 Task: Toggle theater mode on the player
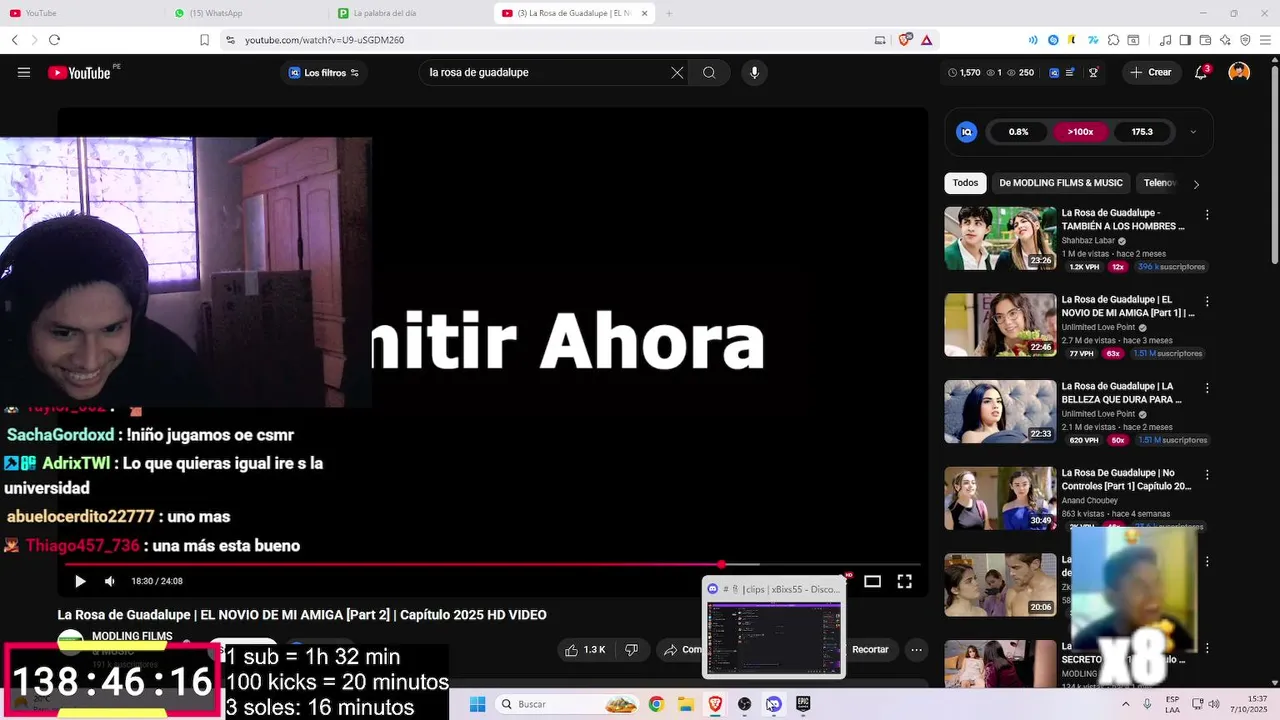pyautogui.click(x=872, y=581)
